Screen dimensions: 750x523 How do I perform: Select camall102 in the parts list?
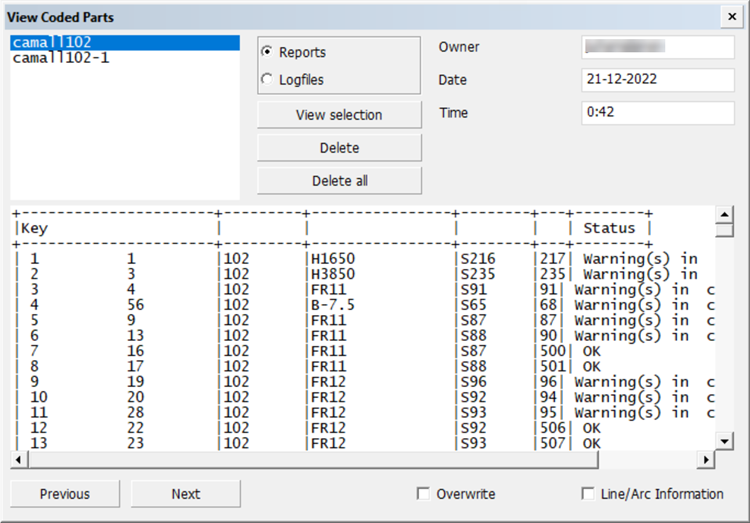pyautogui.click(x=56, y=43)
